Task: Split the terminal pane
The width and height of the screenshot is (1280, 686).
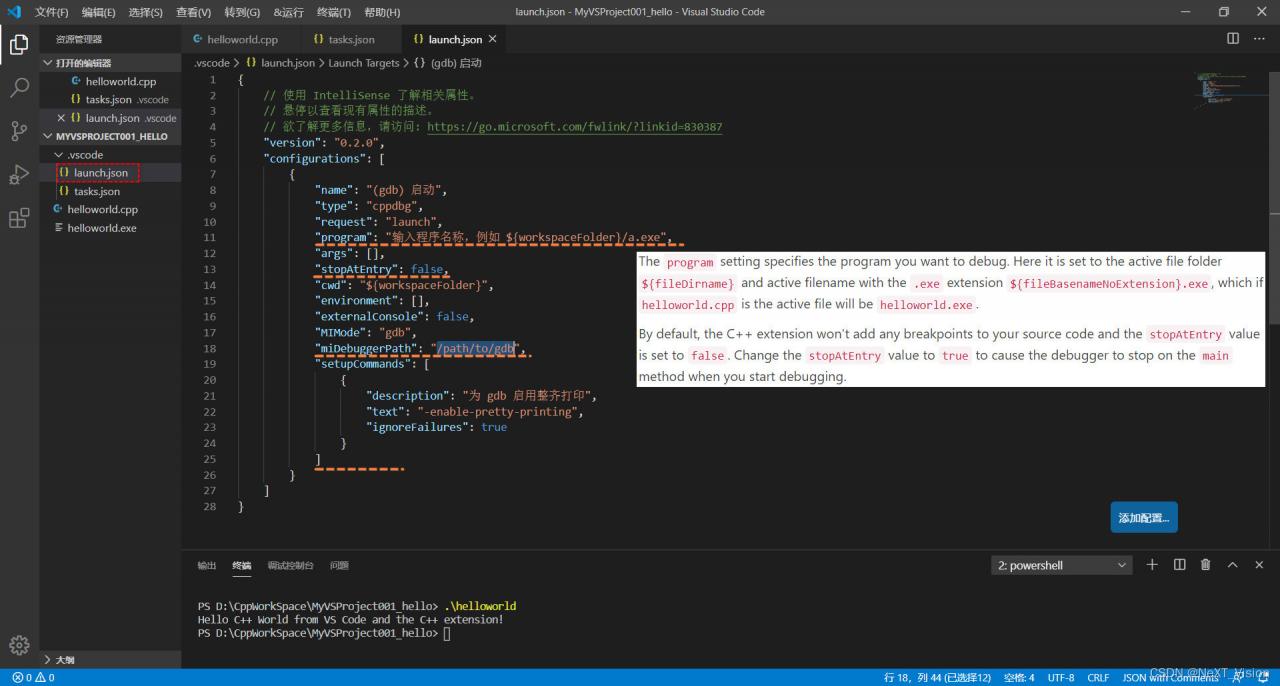Action: [x=1179, y=565]
